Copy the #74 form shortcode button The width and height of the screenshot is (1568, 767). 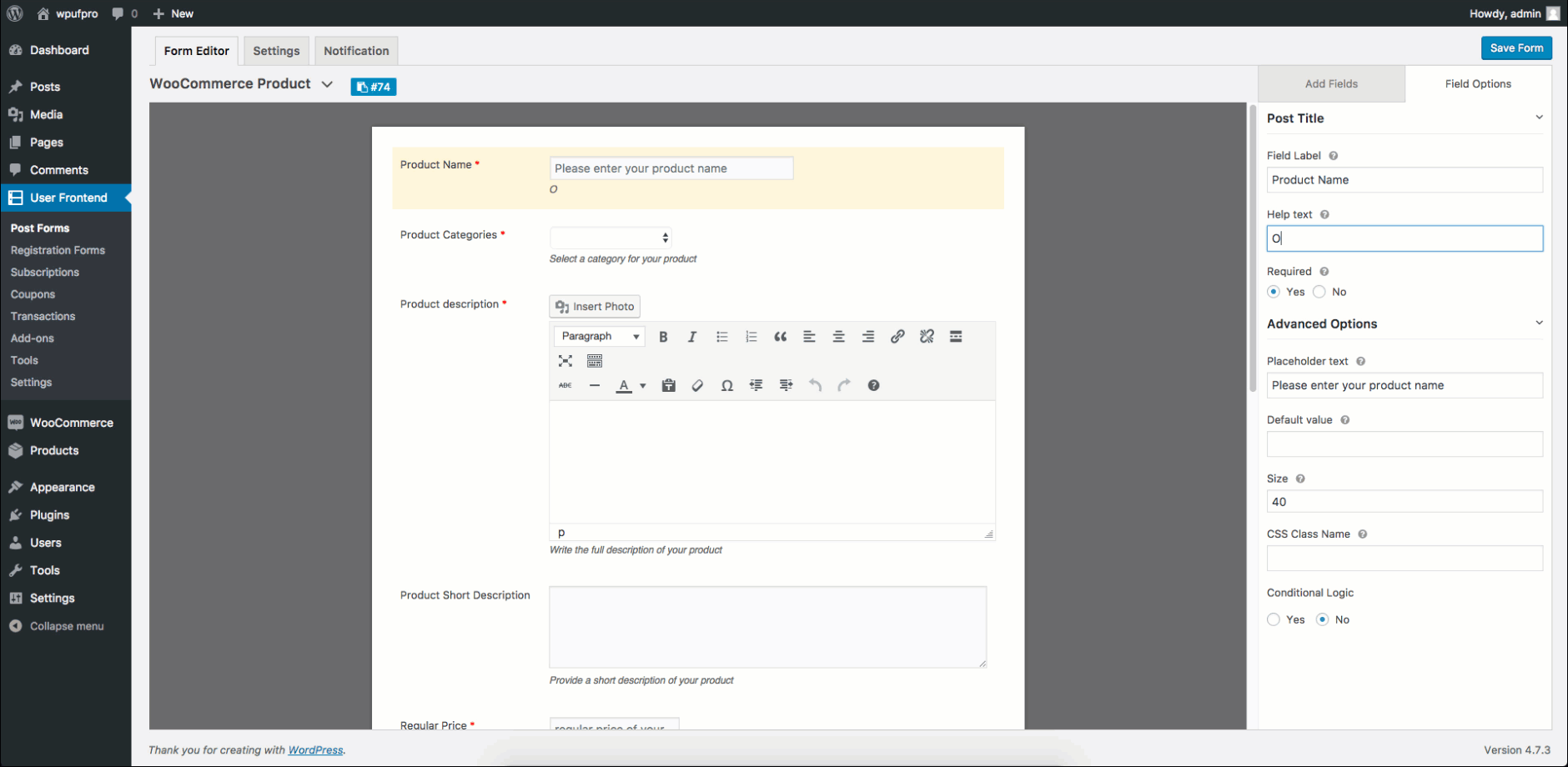(374, 87)
